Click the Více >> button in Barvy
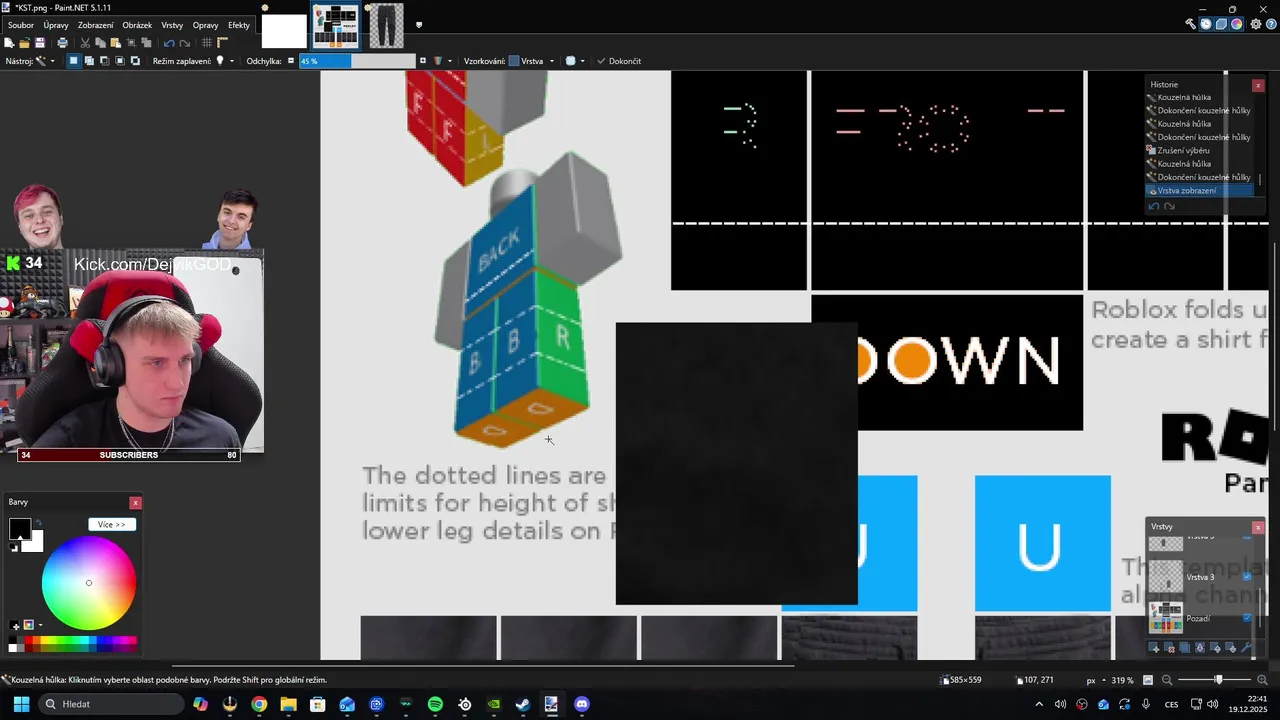The height and width of the screenshot is (720, 1280). (111, 524)
